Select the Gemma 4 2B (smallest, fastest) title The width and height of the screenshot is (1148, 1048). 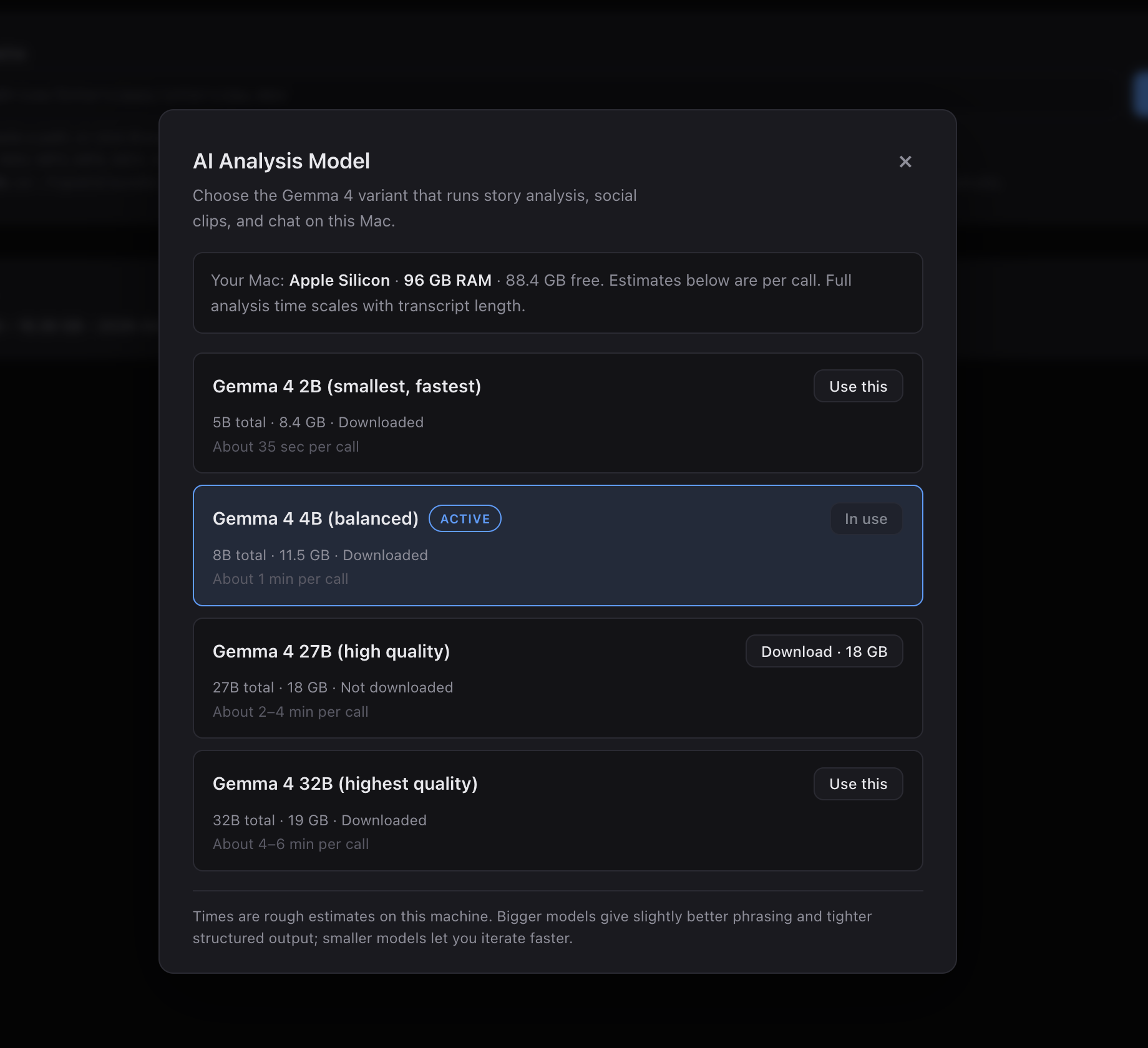click(x=347, y=386)
